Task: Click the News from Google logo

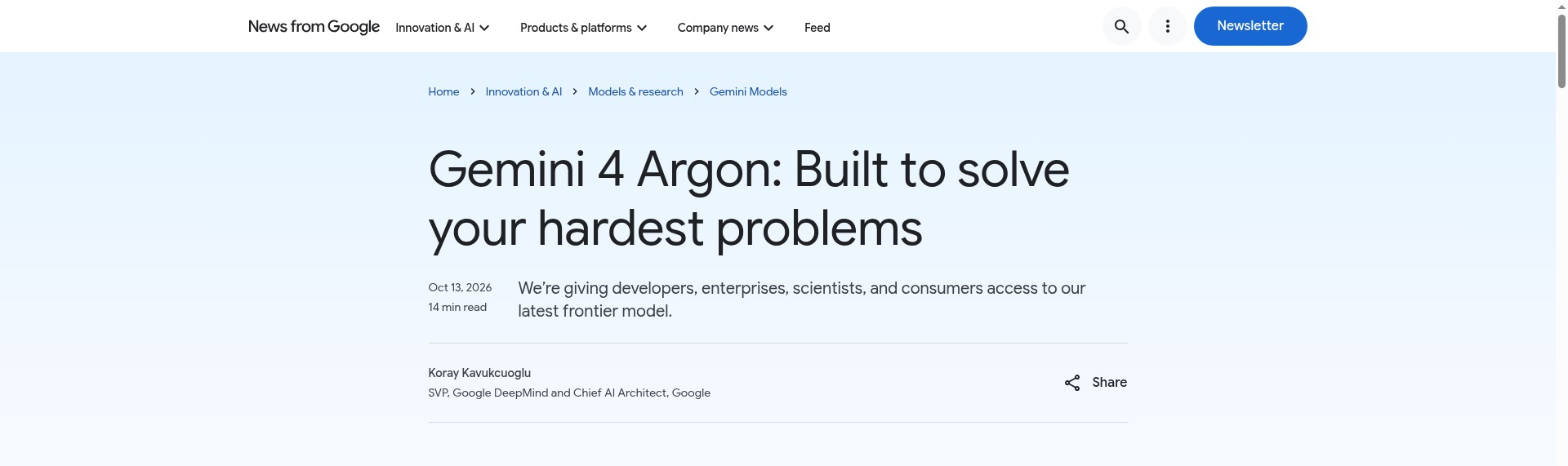Action: coord(314,26)
